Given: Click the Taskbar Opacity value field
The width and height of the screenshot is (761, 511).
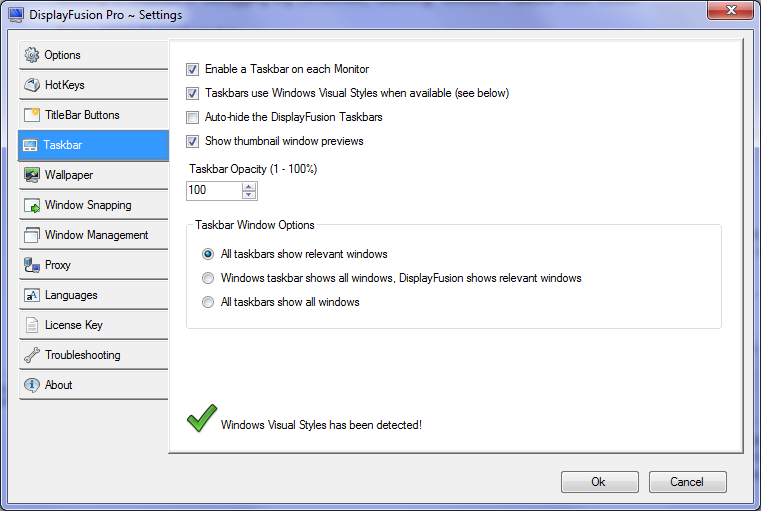Looking at the screenshot, I should click(x=213, y=190).
